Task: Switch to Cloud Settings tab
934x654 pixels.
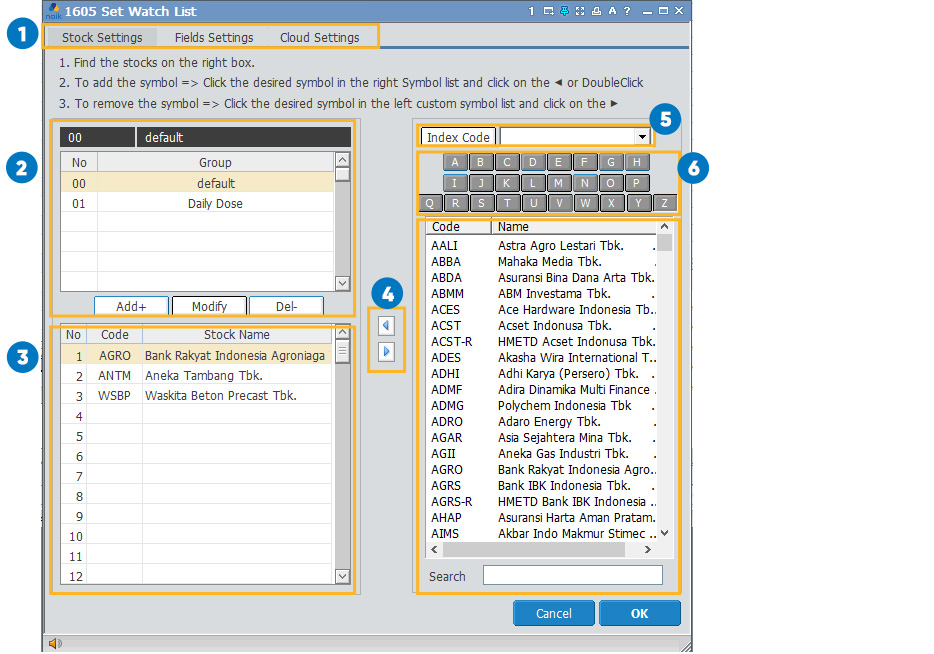Action: 319,38
